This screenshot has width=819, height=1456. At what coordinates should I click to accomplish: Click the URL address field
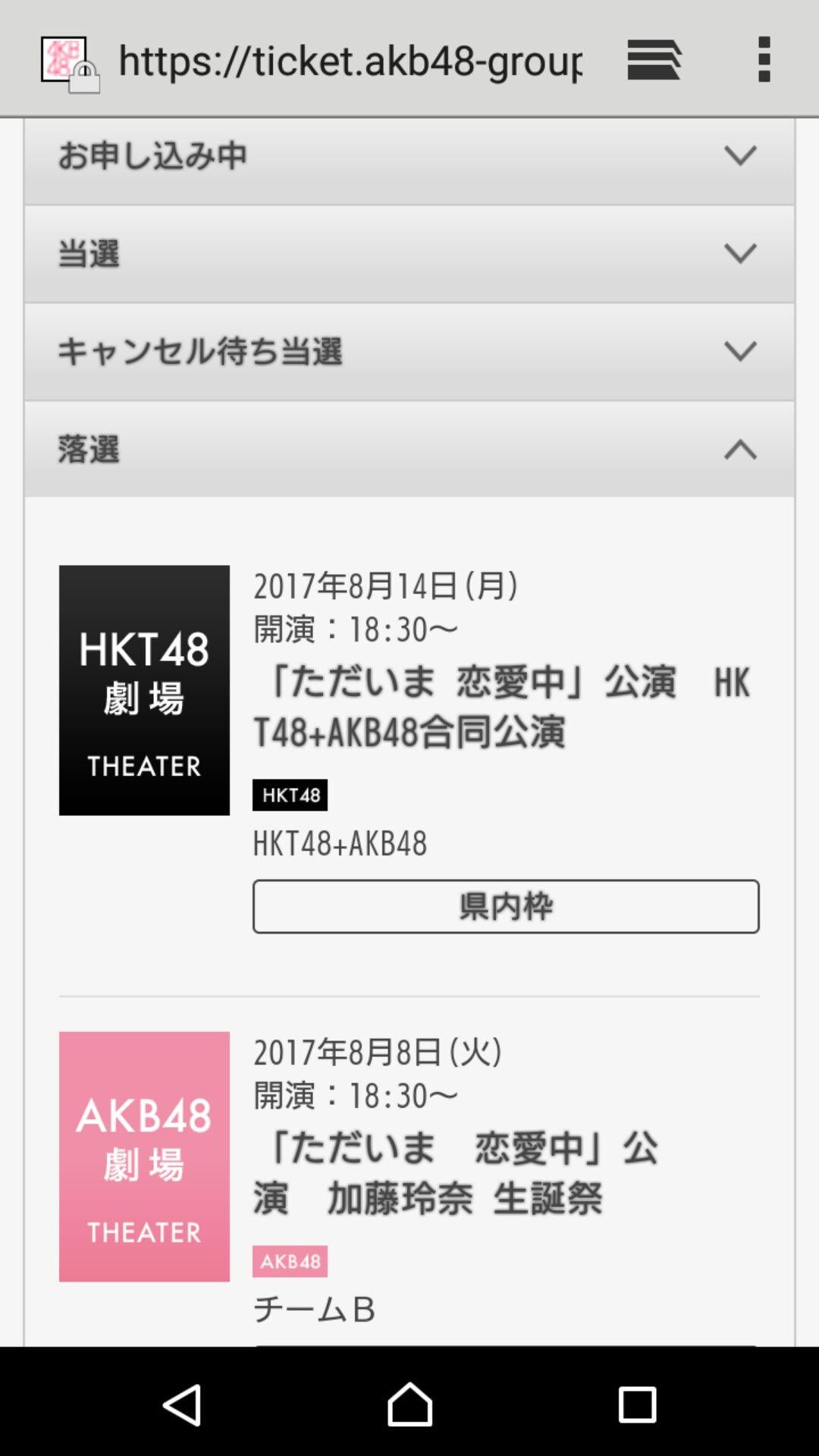click(350, 60)
